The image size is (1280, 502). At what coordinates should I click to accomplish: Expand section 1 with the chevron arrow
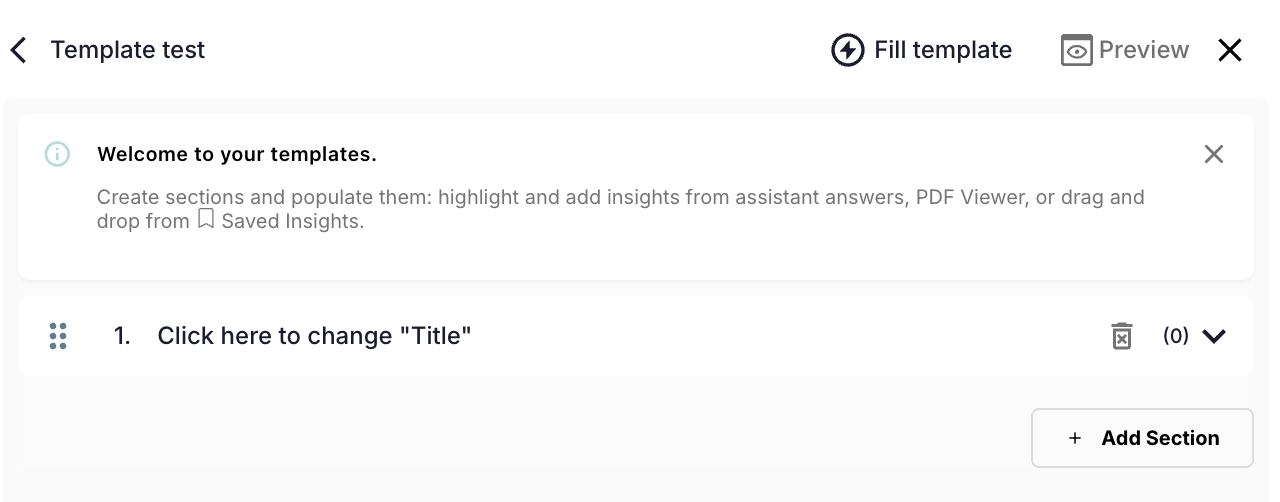tap(1214, 336)
